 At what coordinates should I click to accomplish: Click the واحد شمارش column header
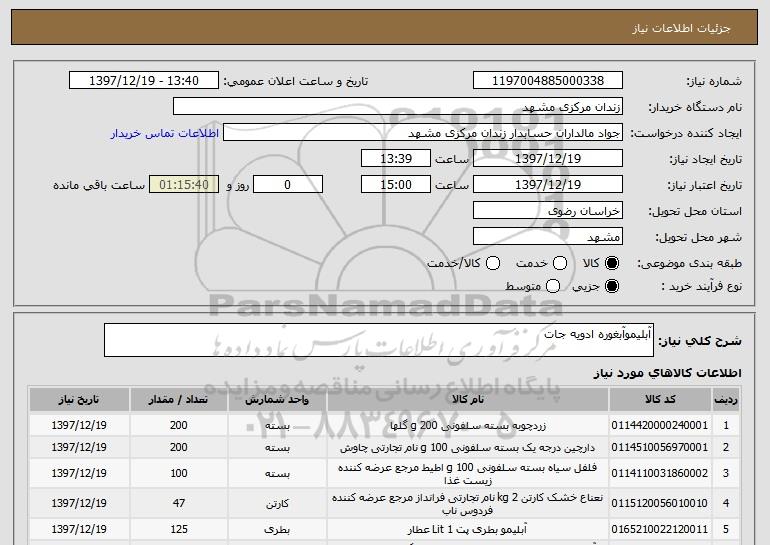tap(277, 400)
